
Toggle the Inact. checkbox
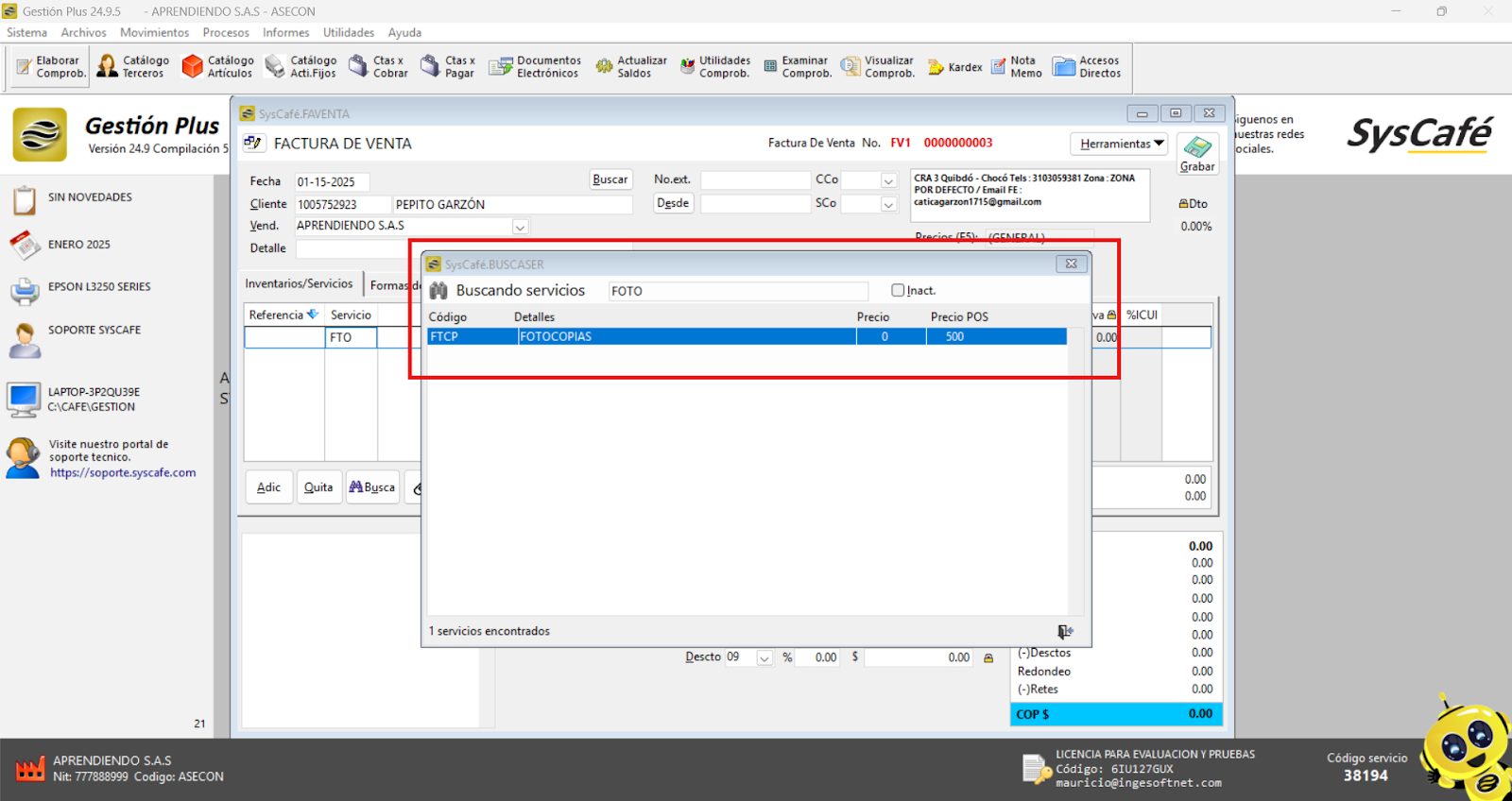tap(898, 291)
